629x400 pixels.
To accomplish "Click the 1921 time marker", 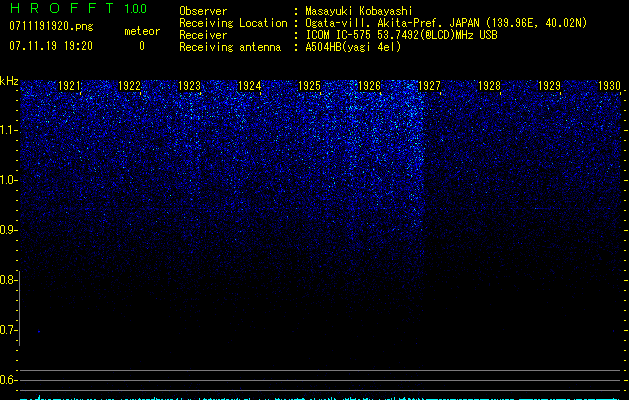I will tap(69, 86).
